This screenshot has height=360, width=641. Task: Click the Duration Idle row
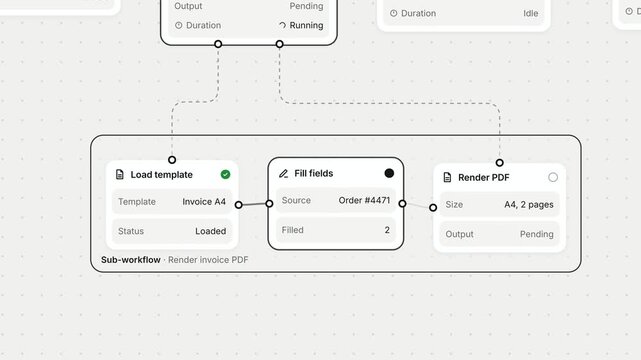pos(464,13)
